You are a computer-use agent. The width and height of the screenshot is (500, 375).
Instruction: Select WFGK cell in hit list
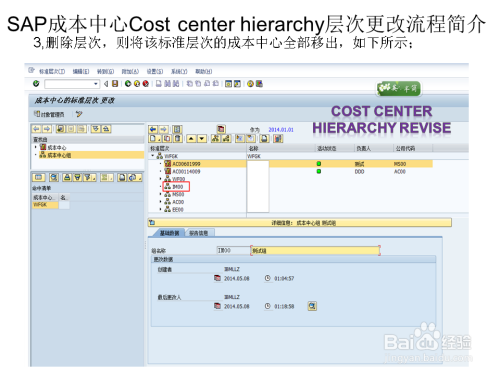tap(45, 205)
